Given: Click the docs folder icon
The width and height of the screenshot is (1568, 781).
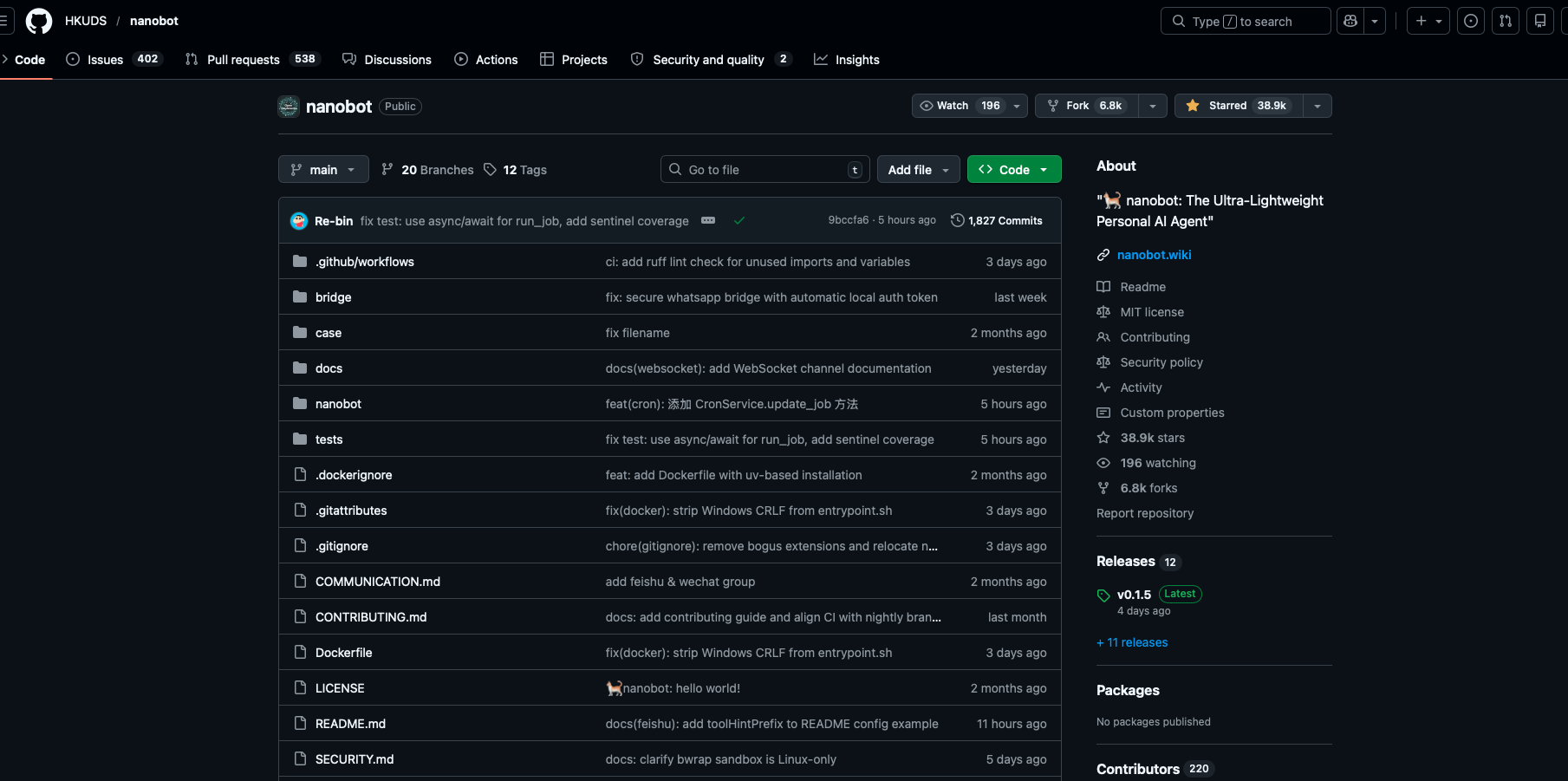Looking at the screenshot, I should pos(300,368).
